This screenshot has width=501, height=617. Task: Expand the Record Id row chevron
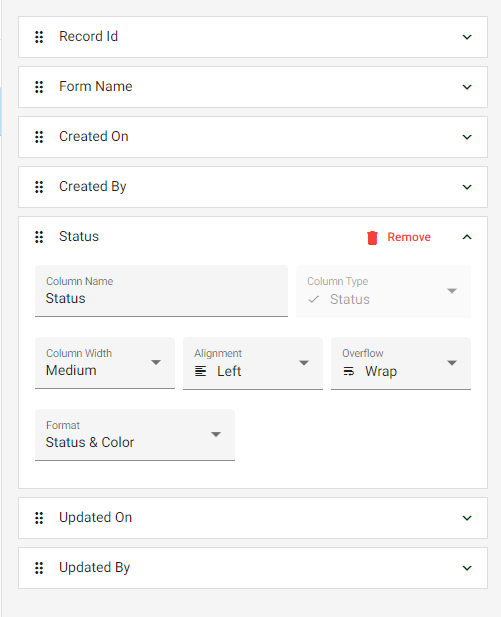tap(467, 37)
